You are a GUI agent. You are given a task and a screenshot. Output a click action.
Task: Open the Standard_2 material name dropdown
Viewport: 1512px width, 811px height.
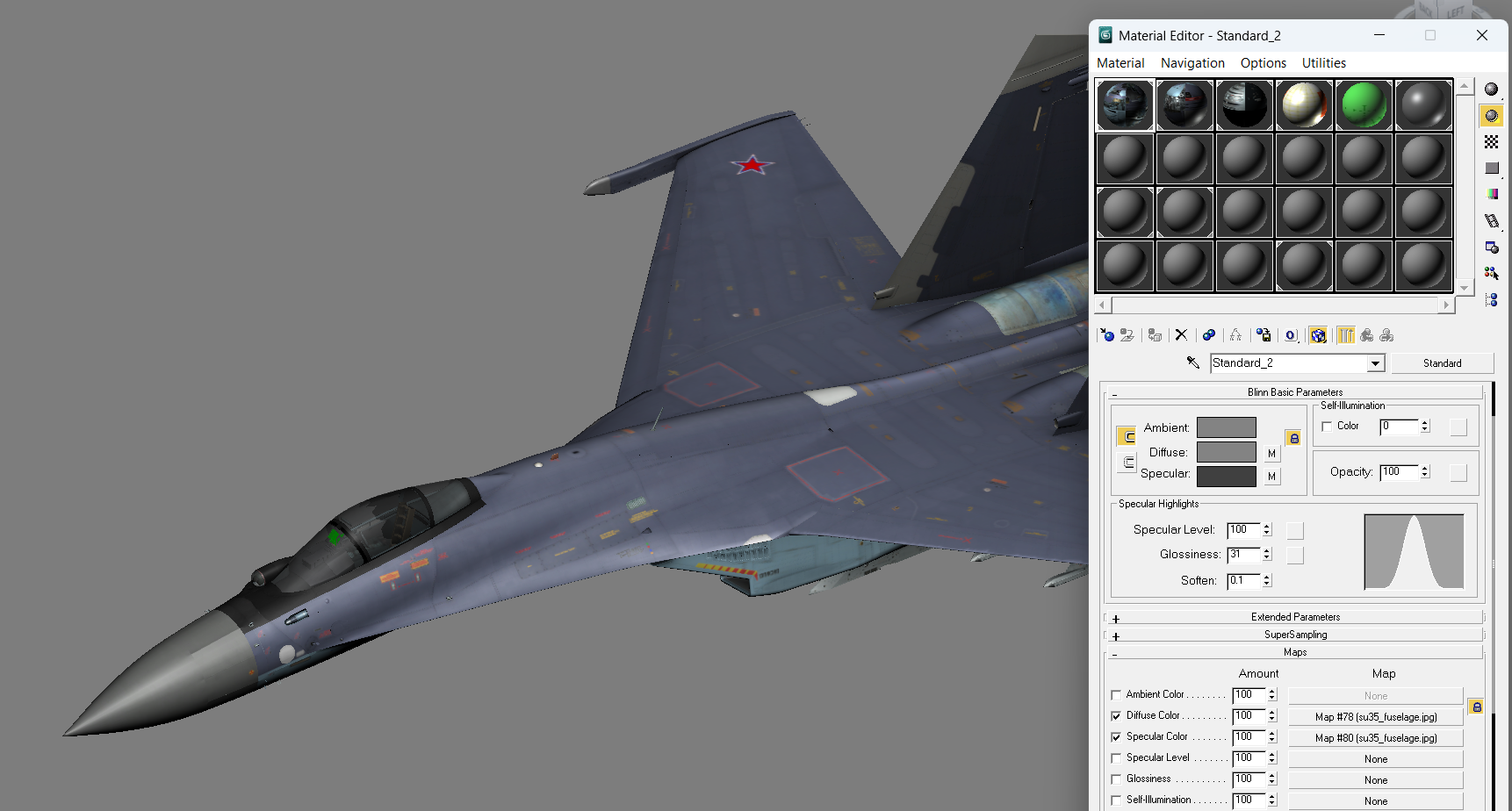click(x=1375, y=363)
